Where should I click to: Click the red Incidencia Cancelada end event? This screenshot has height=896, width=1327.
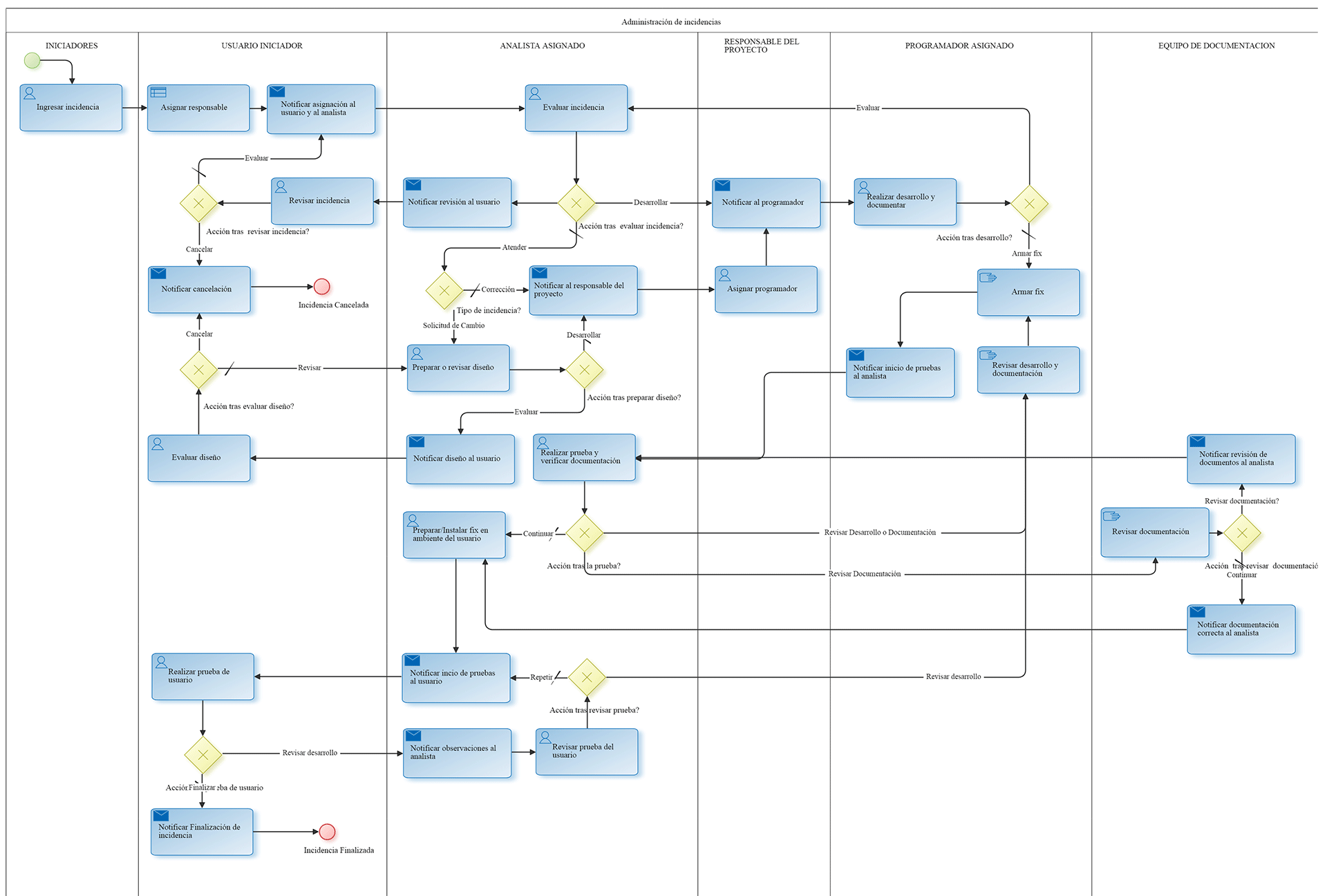pyautogui.click(x=322, y=286)
